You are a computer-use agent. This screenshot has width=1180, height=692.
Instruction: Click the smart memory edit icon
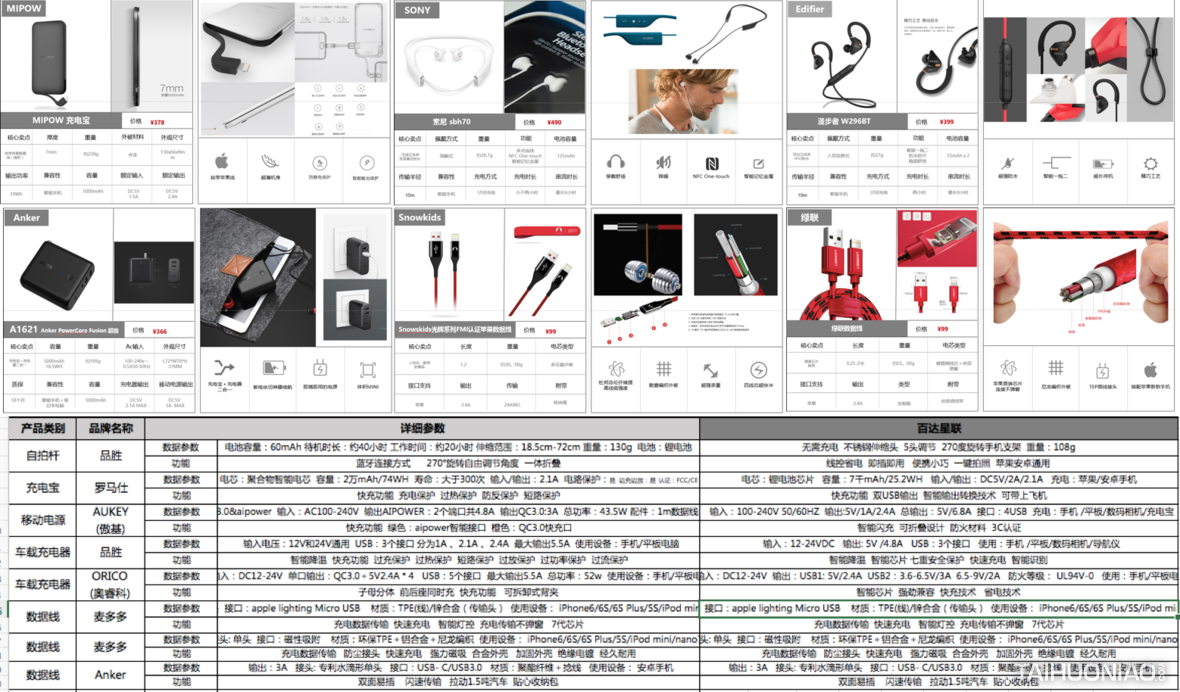point(758,164)
